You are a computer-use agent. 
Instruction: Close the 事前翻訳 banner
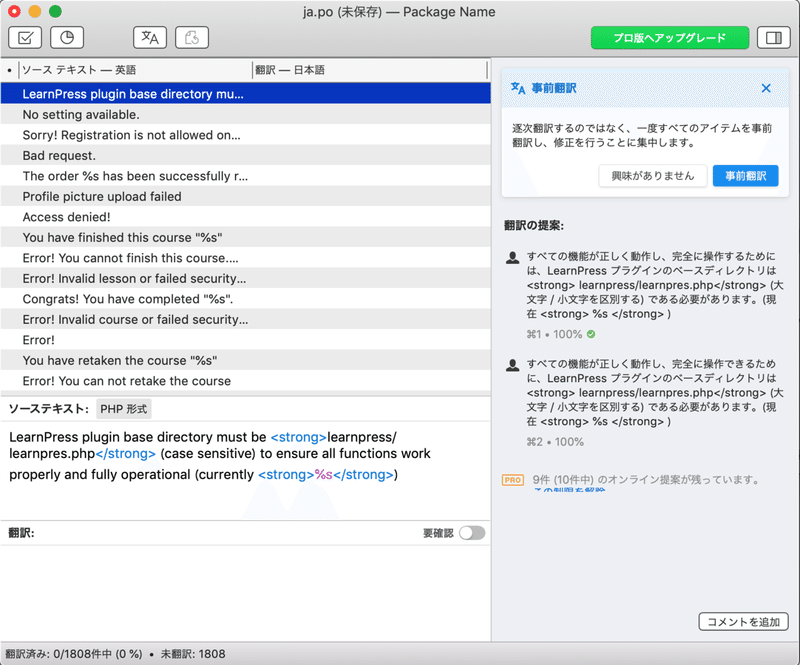tap(766, 88)
